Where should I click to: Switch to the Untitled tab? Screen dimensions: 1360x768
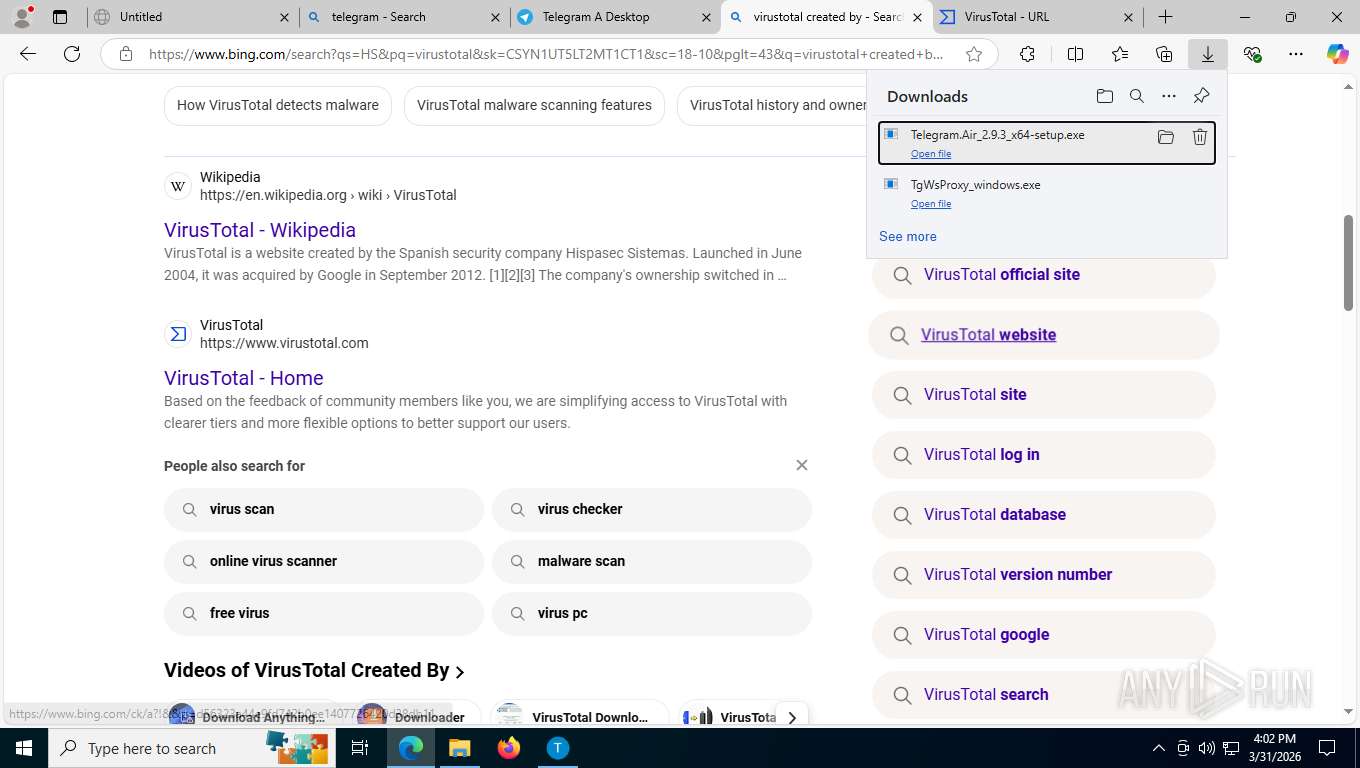coord(193,17)
